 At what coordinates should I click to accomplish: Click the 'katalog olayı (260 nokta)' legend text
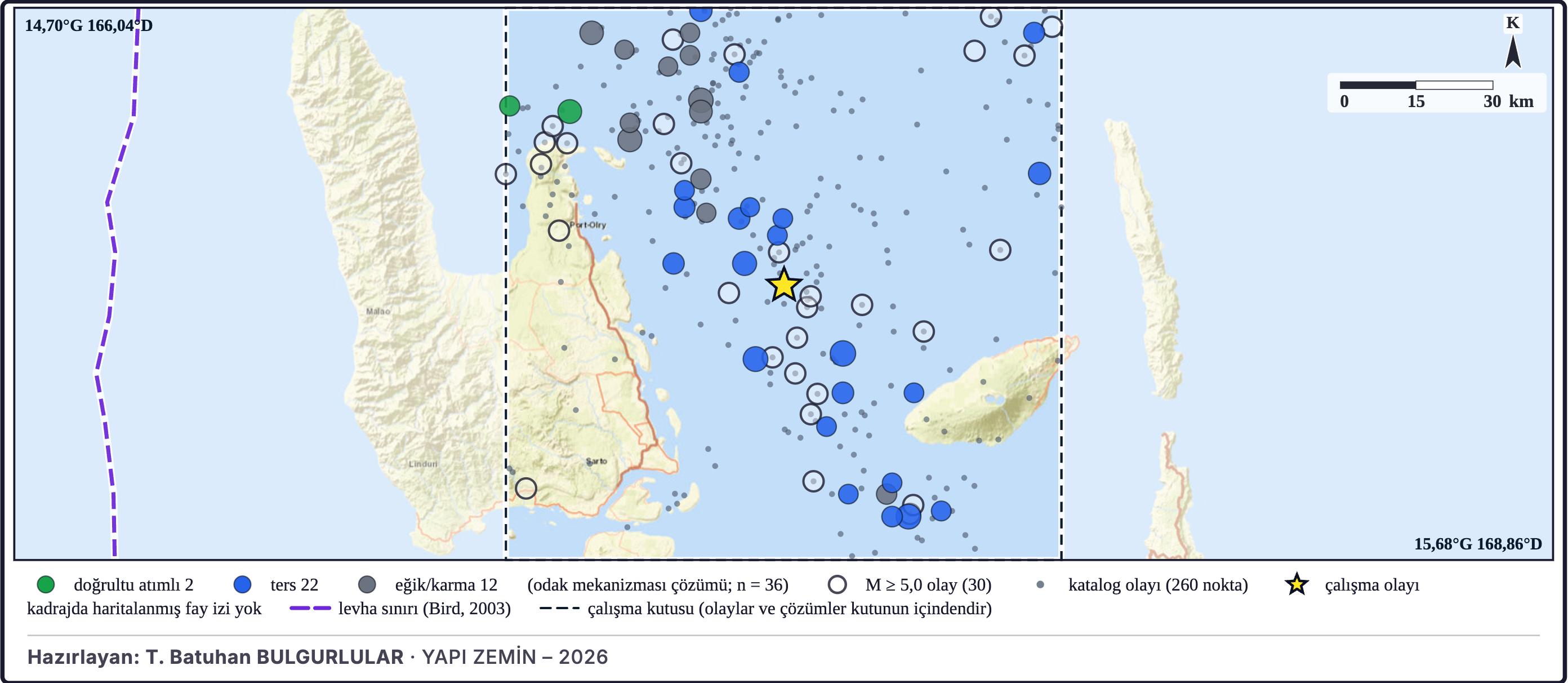click(x=1158, y=585)
